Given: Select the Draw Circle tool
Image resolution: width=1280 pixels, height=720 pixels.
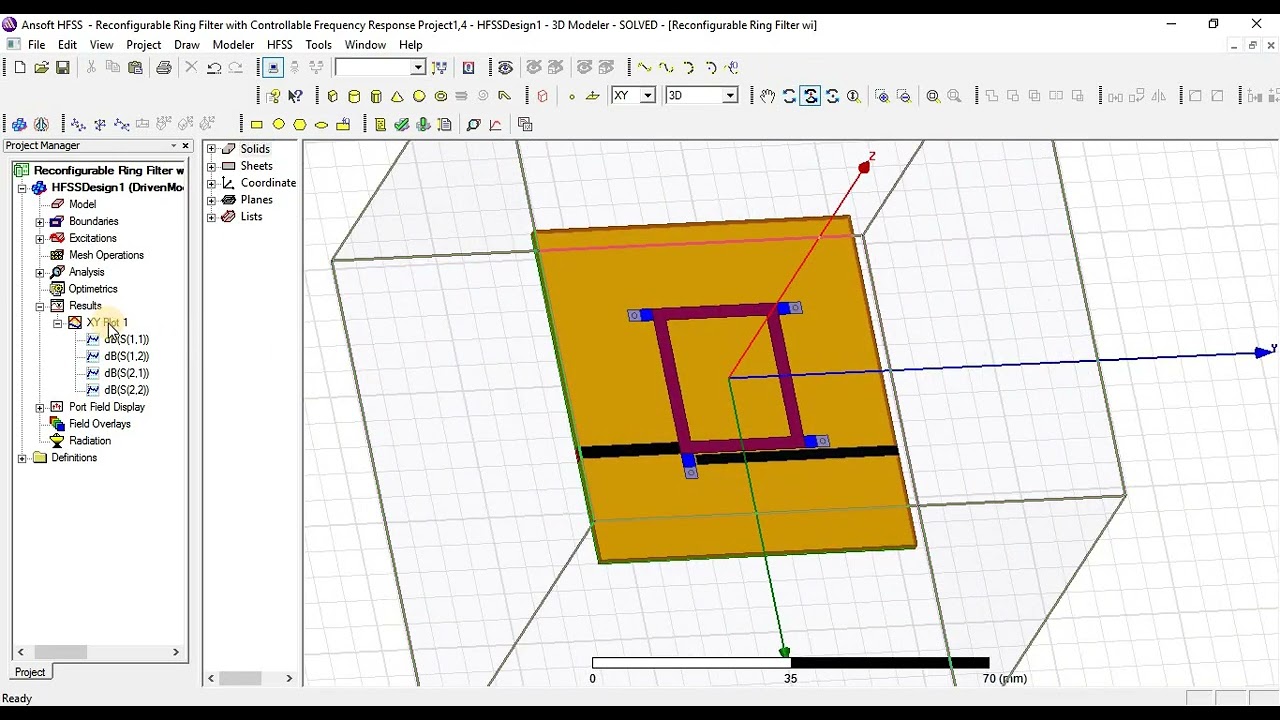Looking at the screenshot, I should (x=278, y=125).
